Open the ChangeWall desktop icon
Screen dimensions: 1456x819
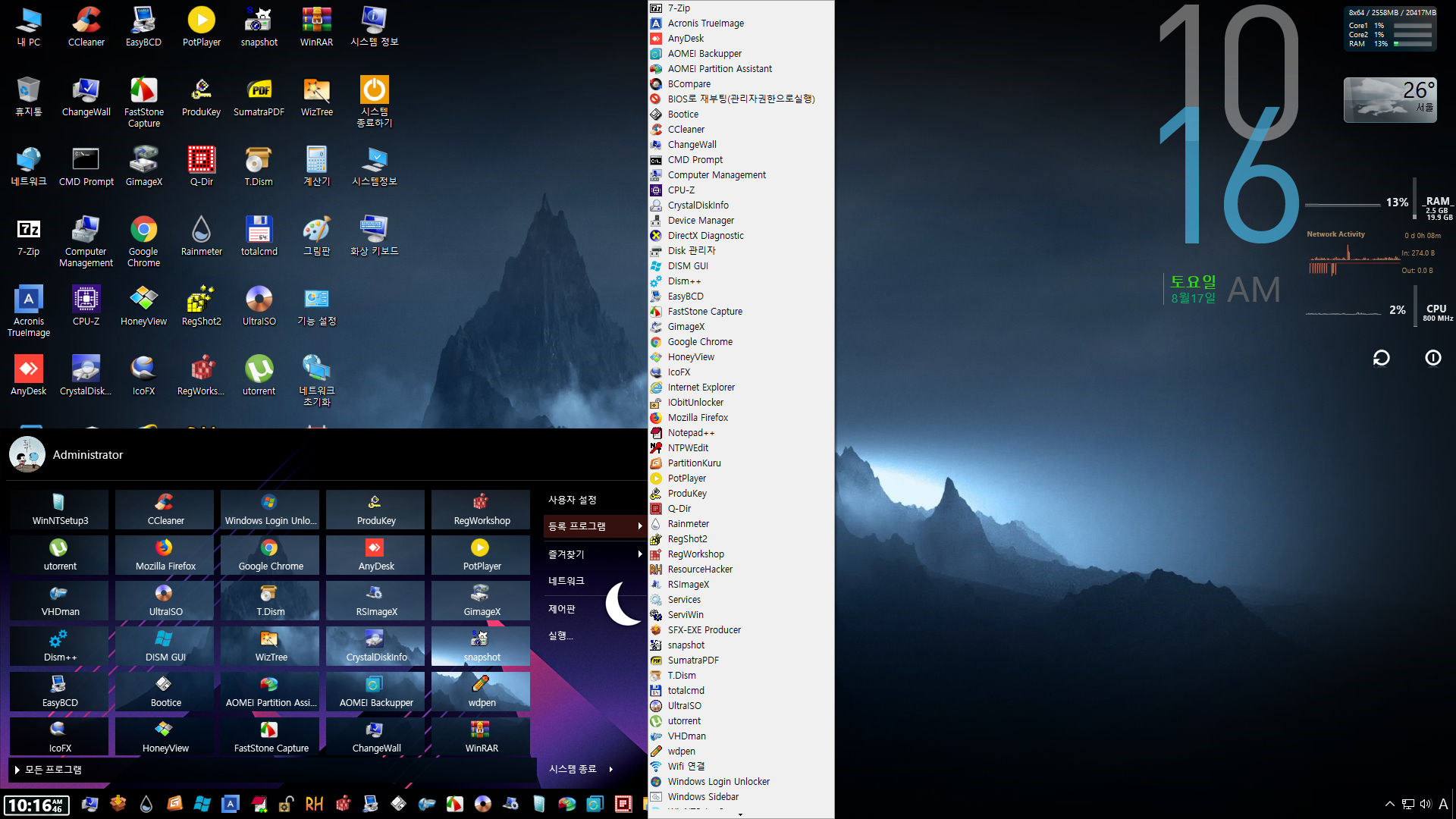coord(86,96)
